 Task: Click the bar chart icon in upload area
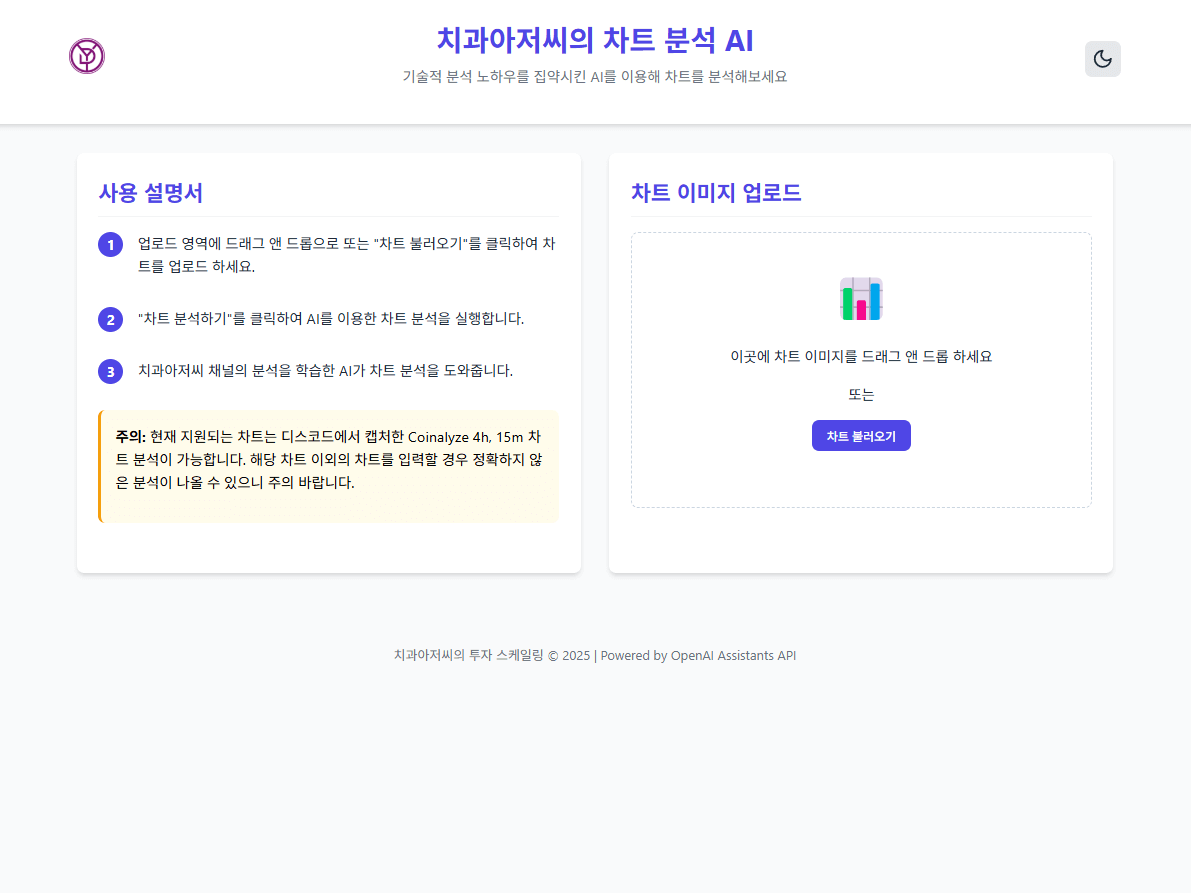(860, 299)
